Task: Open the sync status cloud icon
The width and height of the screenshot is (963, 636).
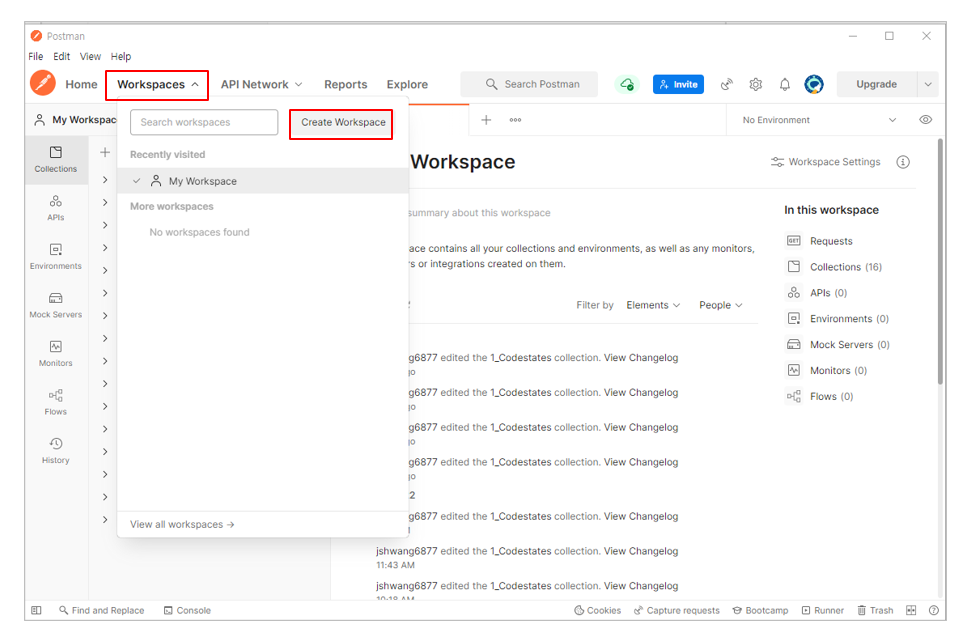Action: click(x=627, y=84)
